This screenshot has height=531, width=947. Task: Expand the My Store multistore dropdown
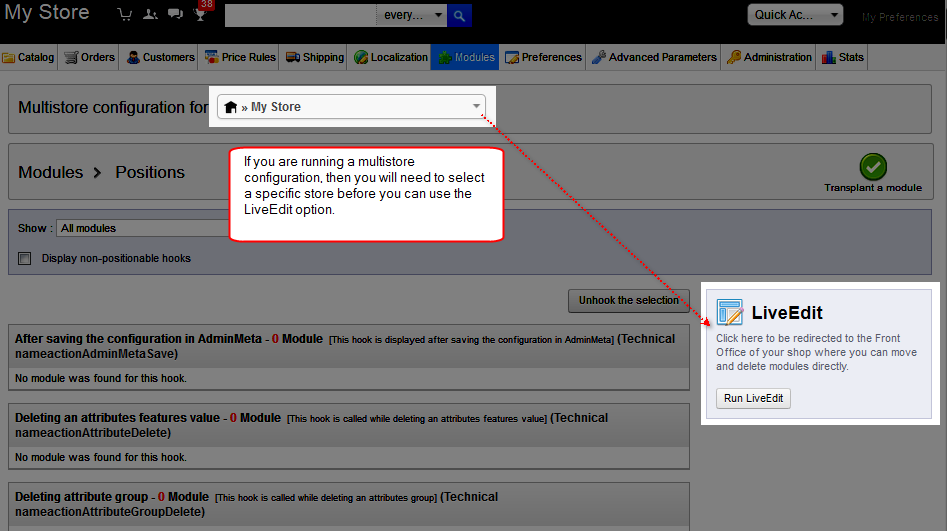pyautogui.click(x=476, y=107)
